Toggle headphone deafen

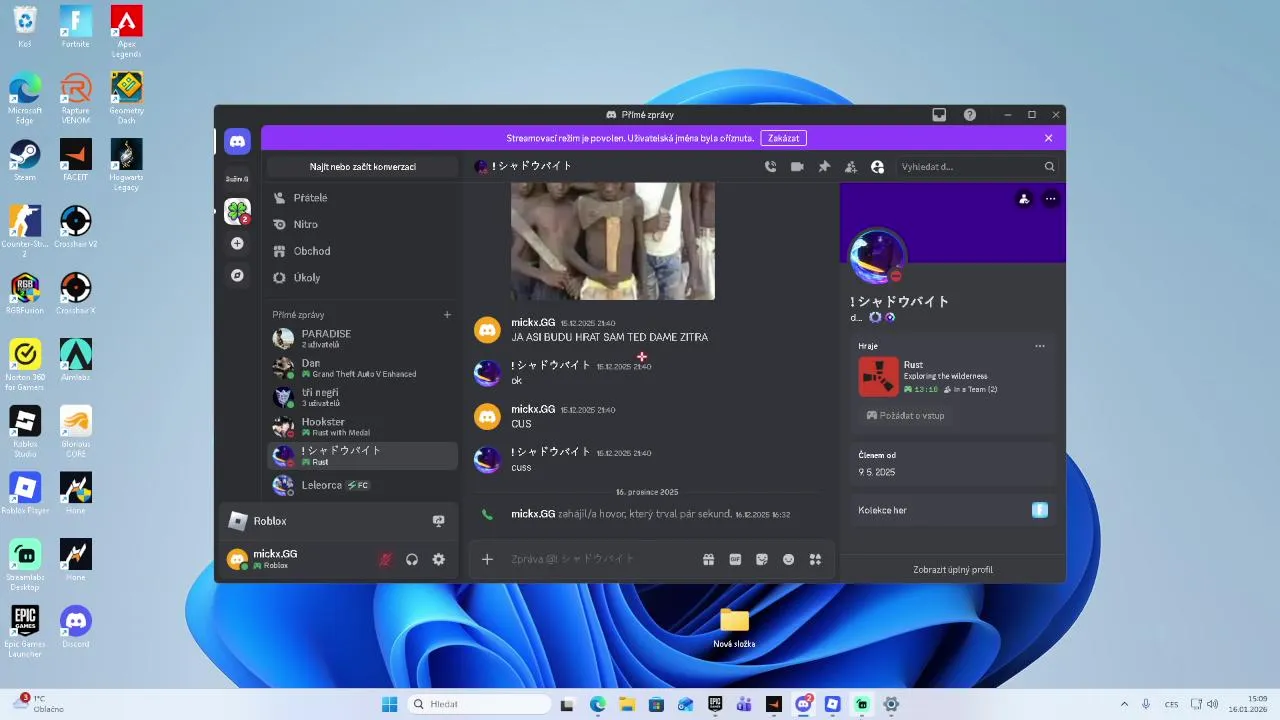point(411,560)
